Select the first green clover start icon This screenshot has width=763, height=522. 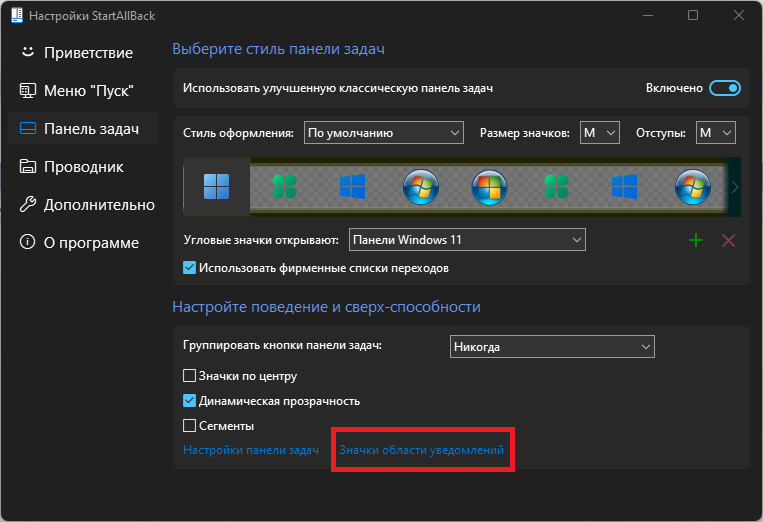(285, 187)
